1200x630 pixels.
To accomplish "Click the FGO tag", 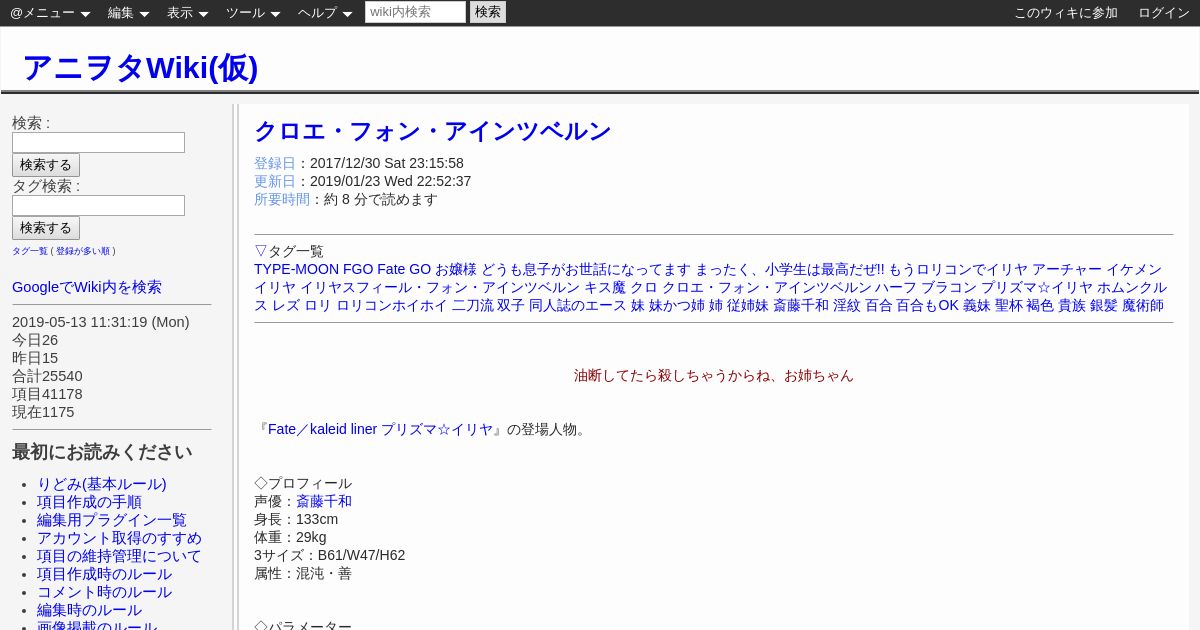I will [x=358, y=269].
